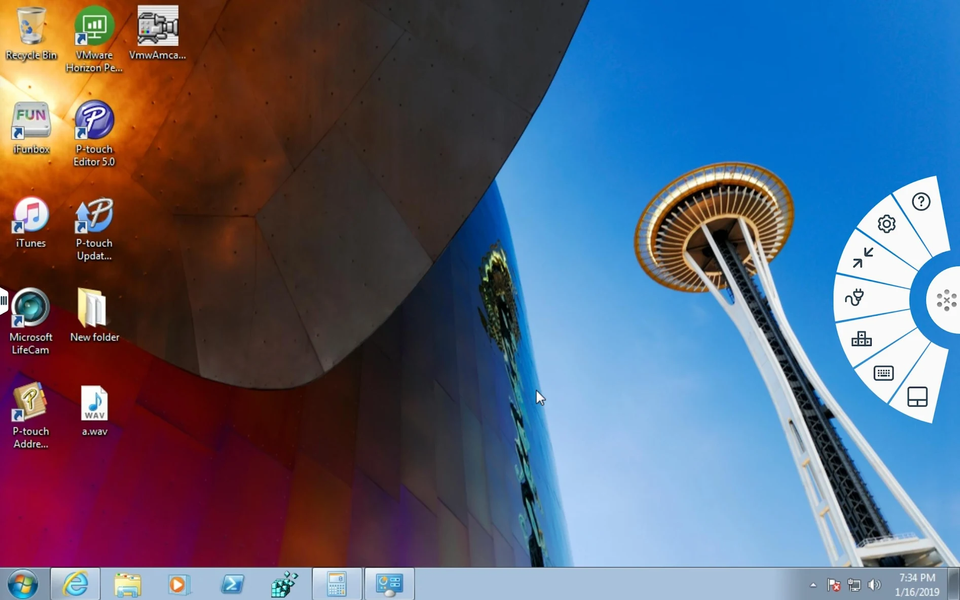Launch PowerShell from the taskbar
960x600 pixels.
232,584
